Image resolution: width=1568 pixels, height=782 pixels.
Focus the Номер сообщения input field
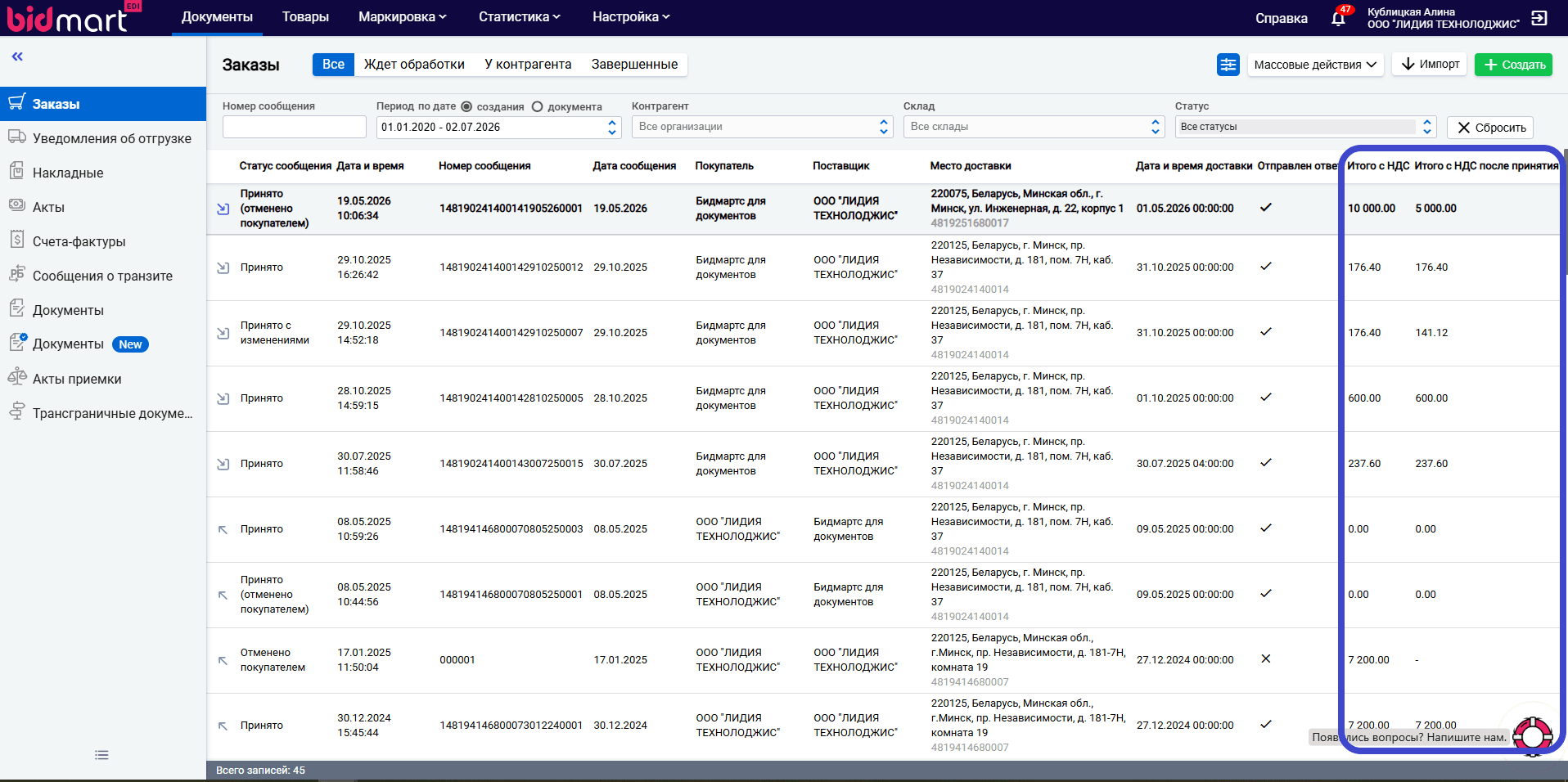pyautogui.click(x=295, y=127)
